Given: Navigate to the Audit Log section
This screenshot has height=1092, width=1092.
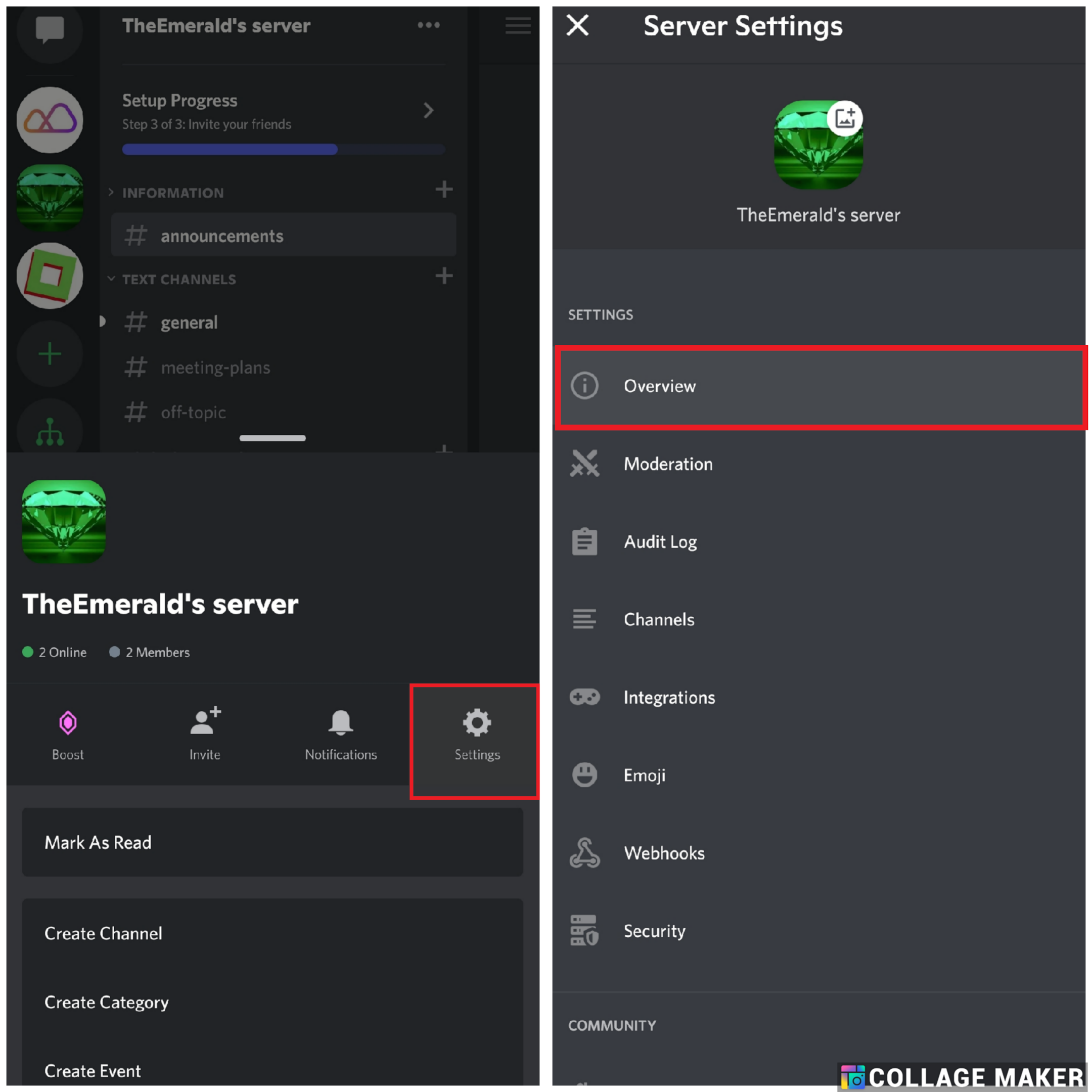Looking at the screenshot, I should pos(660,541).
